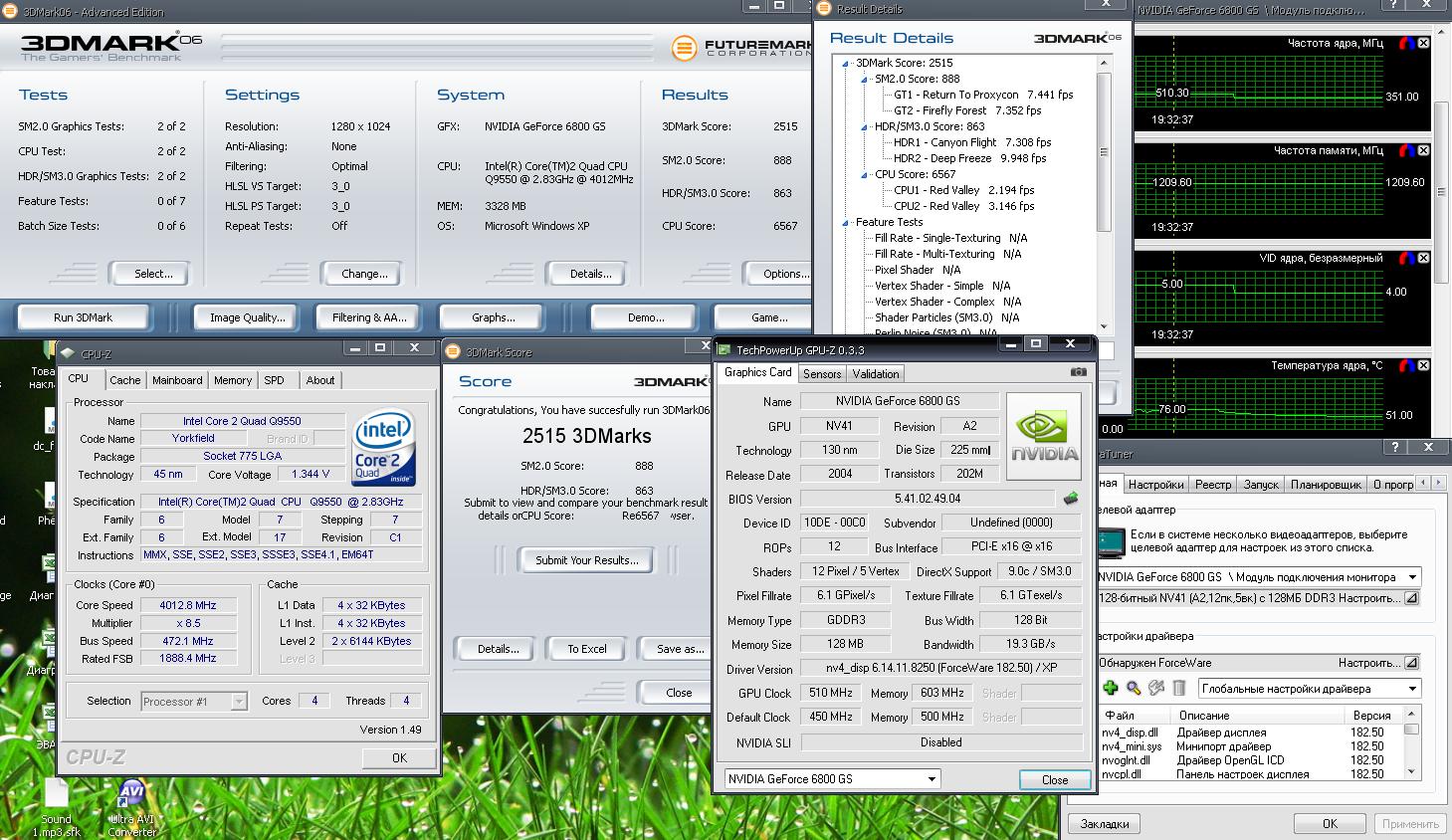The width and height of the screenshot is (1452, 840).
Task: Click the monitor adapter icon in RivaTuner
Action: (x=1111, y=541)
